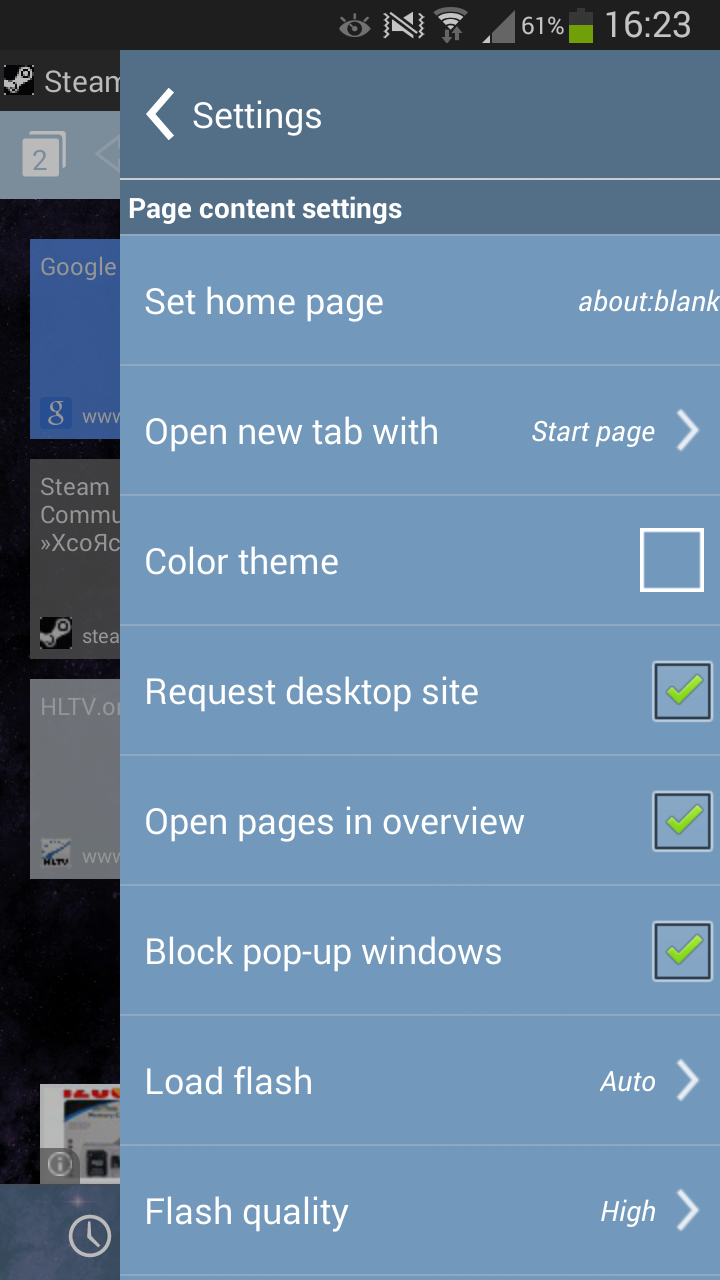
Task: Tap the info icon on the bottom thumbnail
Action: tap(60, 1164)
